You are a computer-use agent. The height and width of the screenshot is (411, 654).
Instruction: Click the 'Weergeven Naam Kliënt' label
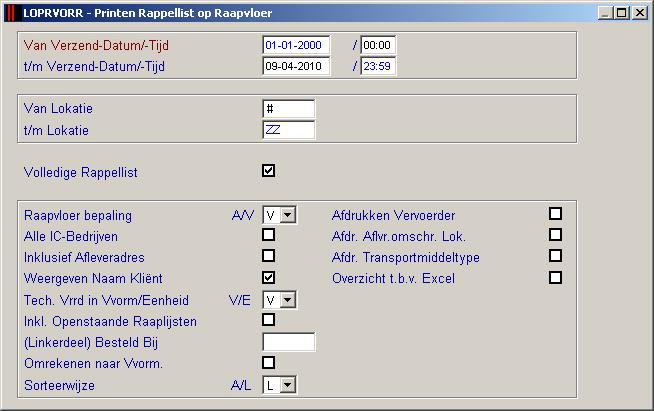pos(93,278)
